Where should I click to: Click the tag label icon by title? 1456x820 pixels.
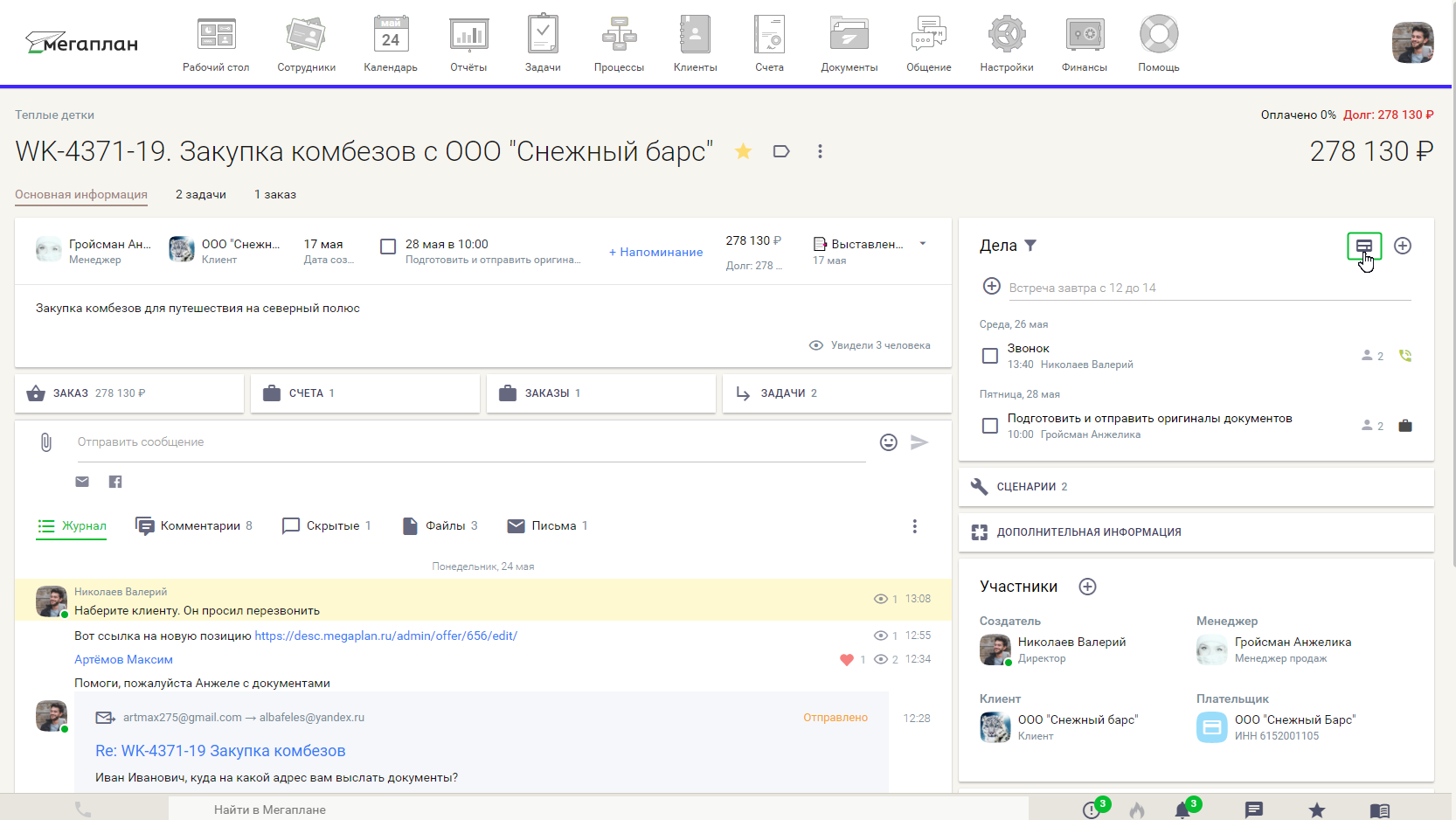pyautogui.click(x=781, y=151)
